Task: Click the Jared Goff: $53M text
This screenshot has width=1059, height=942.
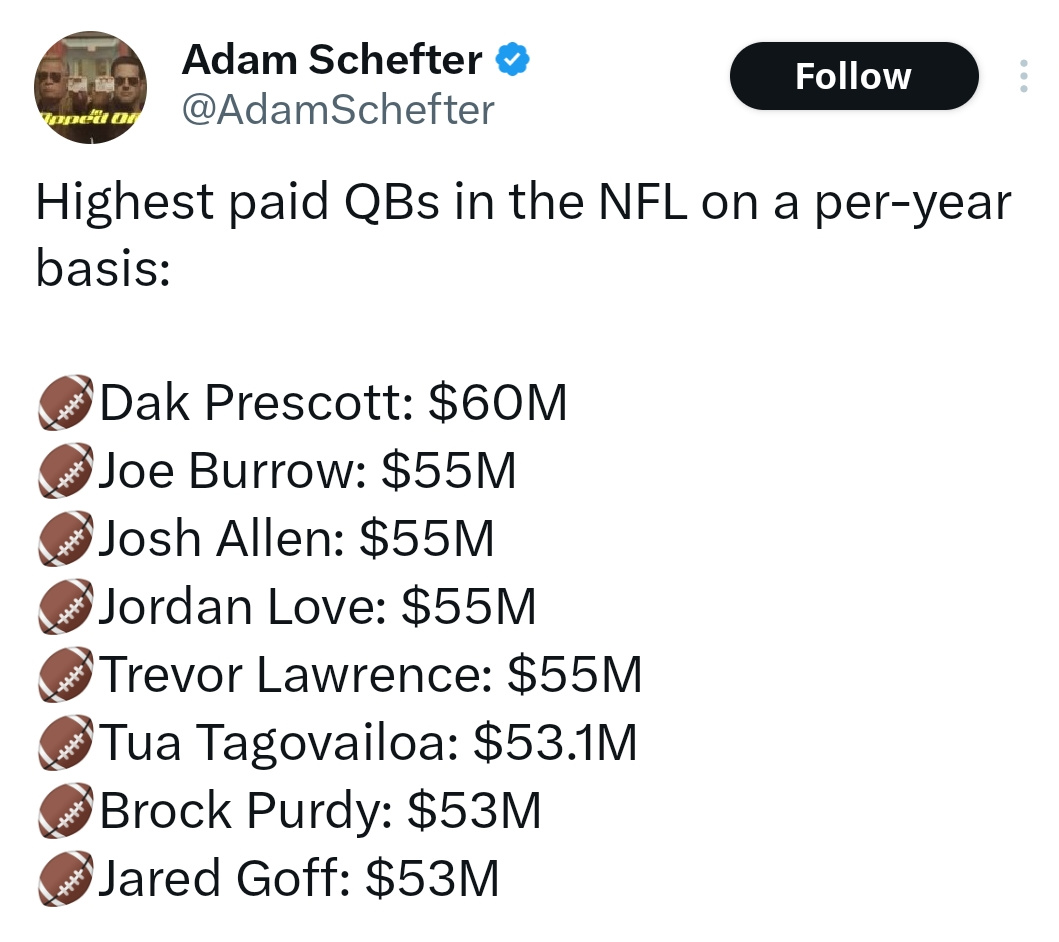Action: click(x=299, y=879)
